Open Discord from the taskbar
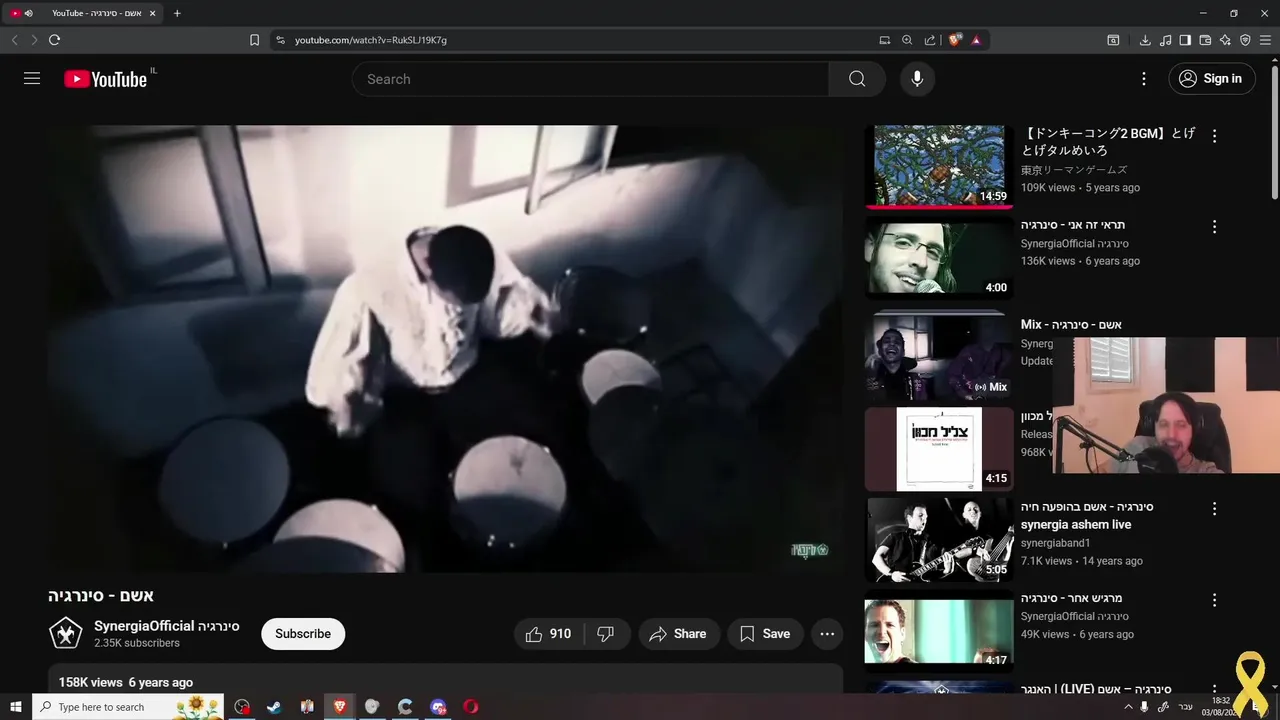Screen dimensions: 1280x720 pos(438,707)
